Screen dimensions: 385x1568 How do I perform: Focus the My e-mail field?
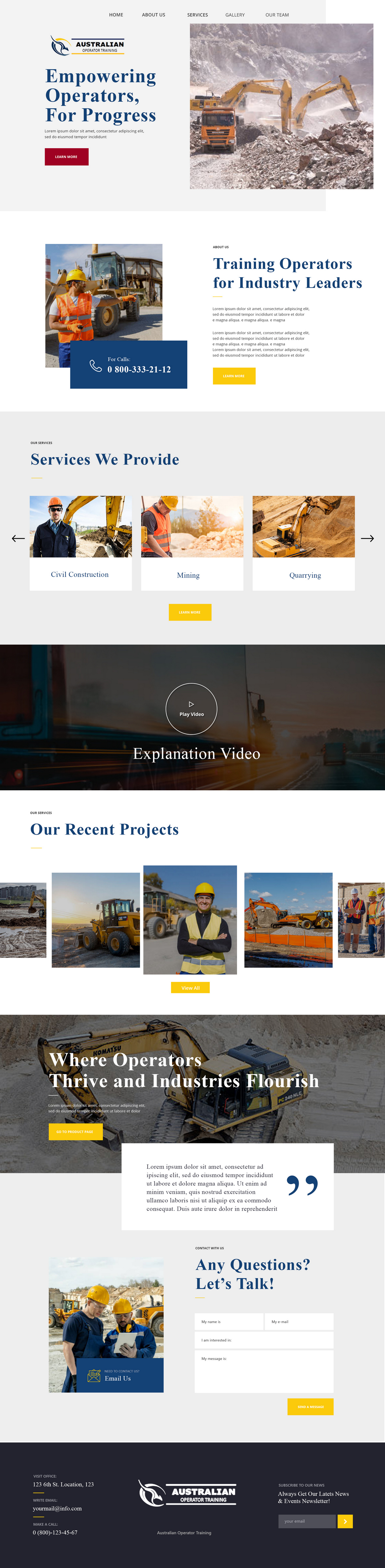pyautogui.click(x=299, y=1322)
